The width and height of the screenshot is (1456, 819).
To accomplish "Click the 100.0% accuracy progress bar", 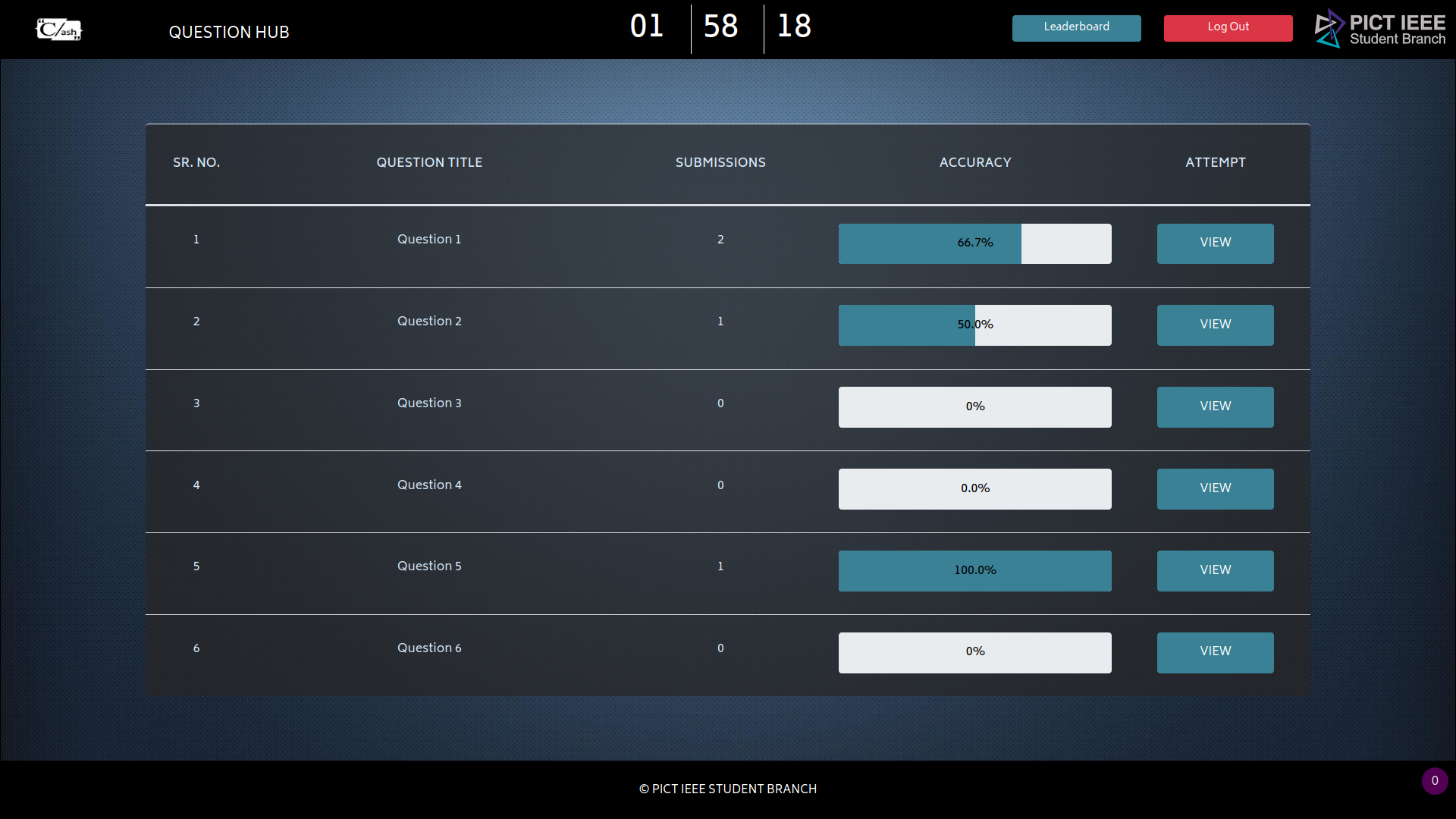I will [x=974, y=571].
